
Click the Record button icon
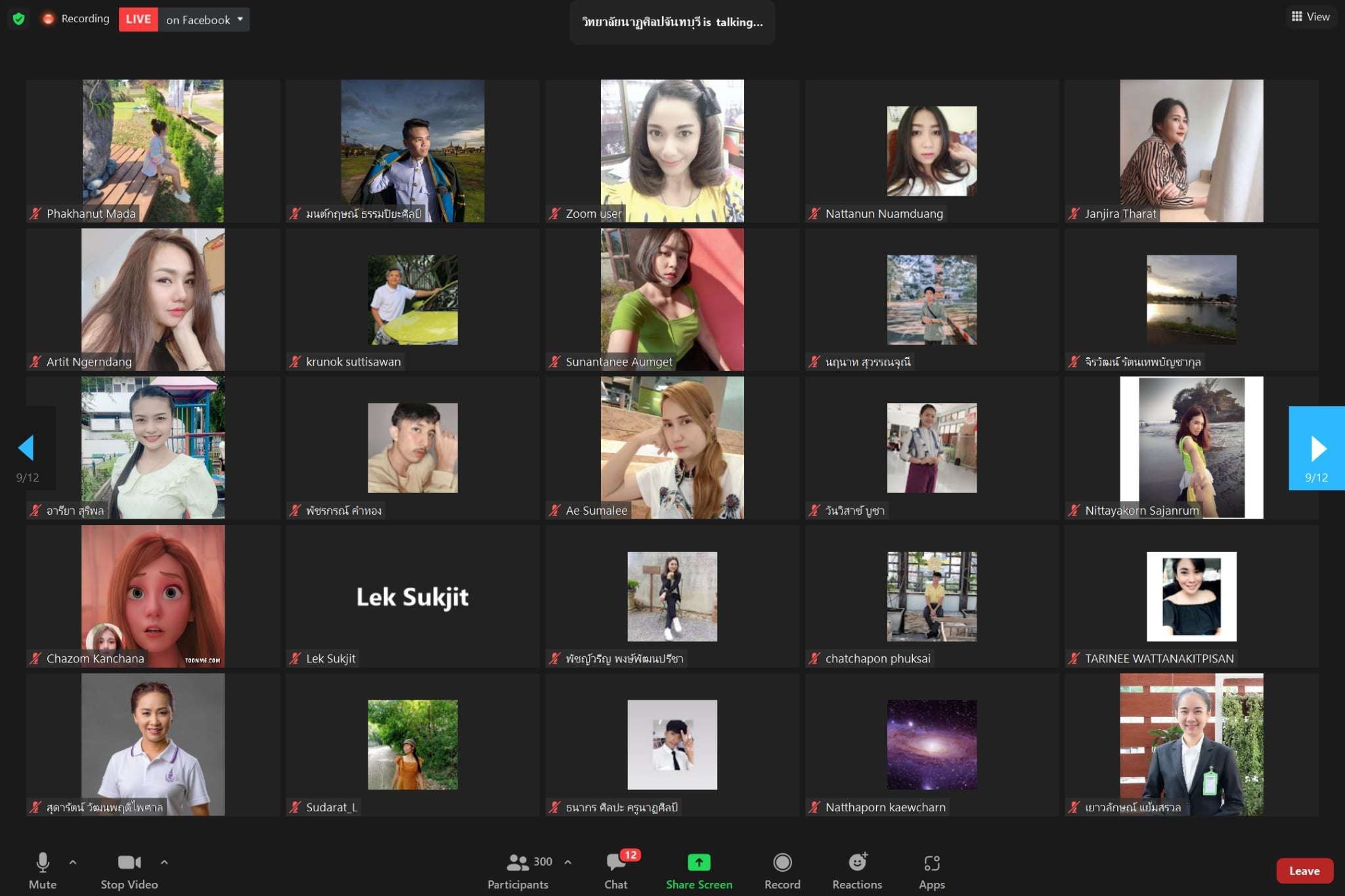point(782,863)
